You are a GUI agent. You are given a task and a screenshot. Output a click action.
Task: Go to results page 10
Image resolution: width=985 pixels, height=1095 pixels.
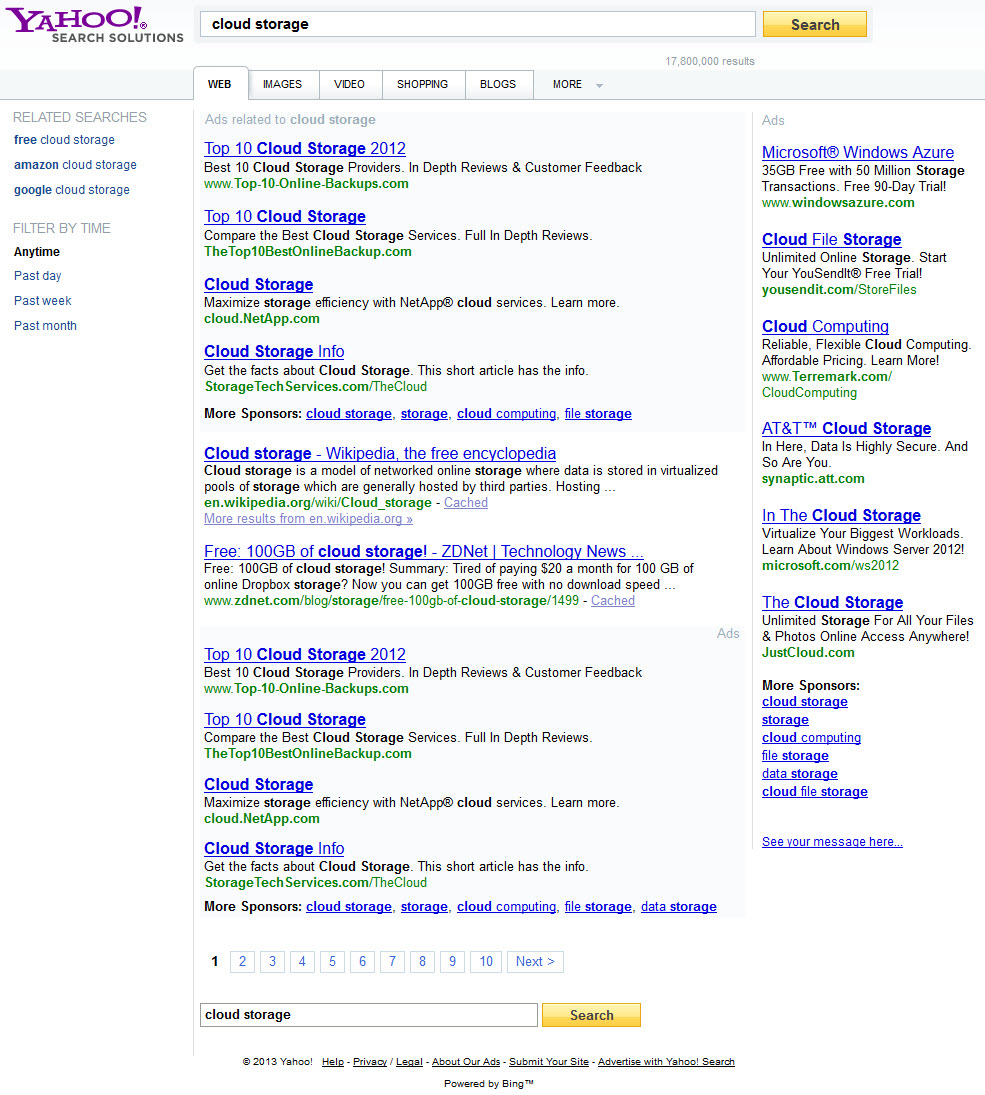coord(486,962)
